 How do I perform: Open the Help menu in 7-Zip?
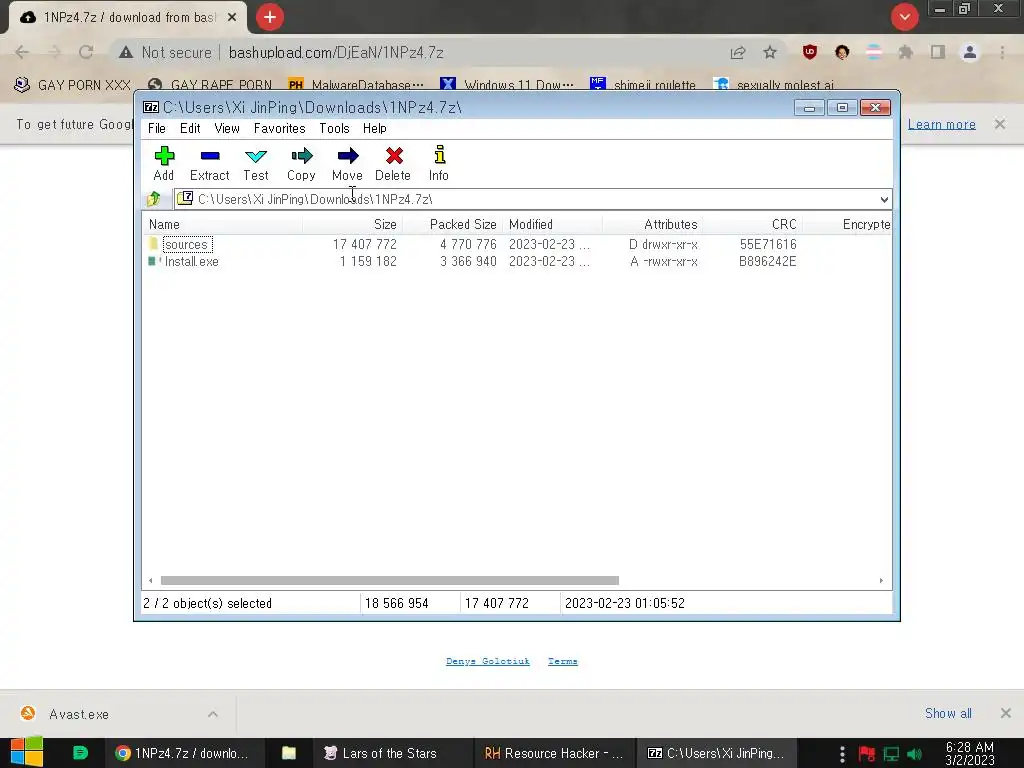point(375,128)
